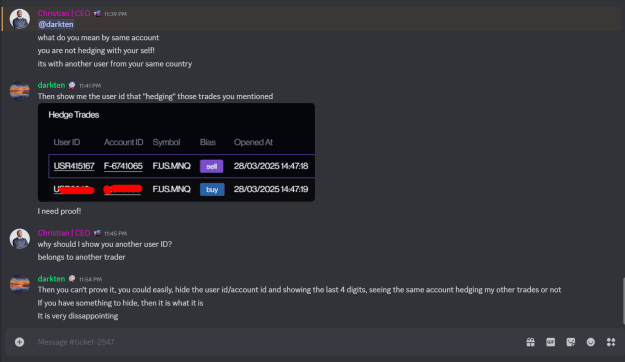Click the 11:41 PM message timestamp
Image resolution: width=625 pixels, height=362 pixels.
coord(90,86)
